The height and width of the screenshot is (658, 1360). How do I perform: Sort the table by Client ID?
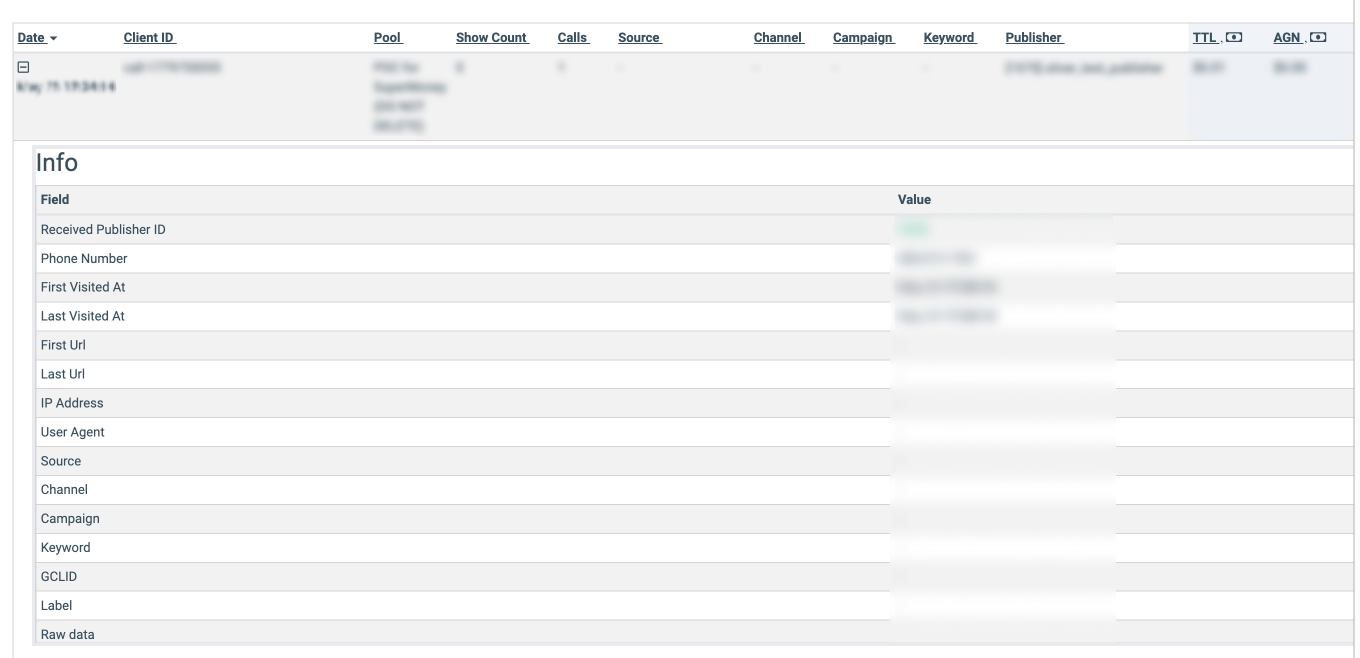tap(149, 38)
